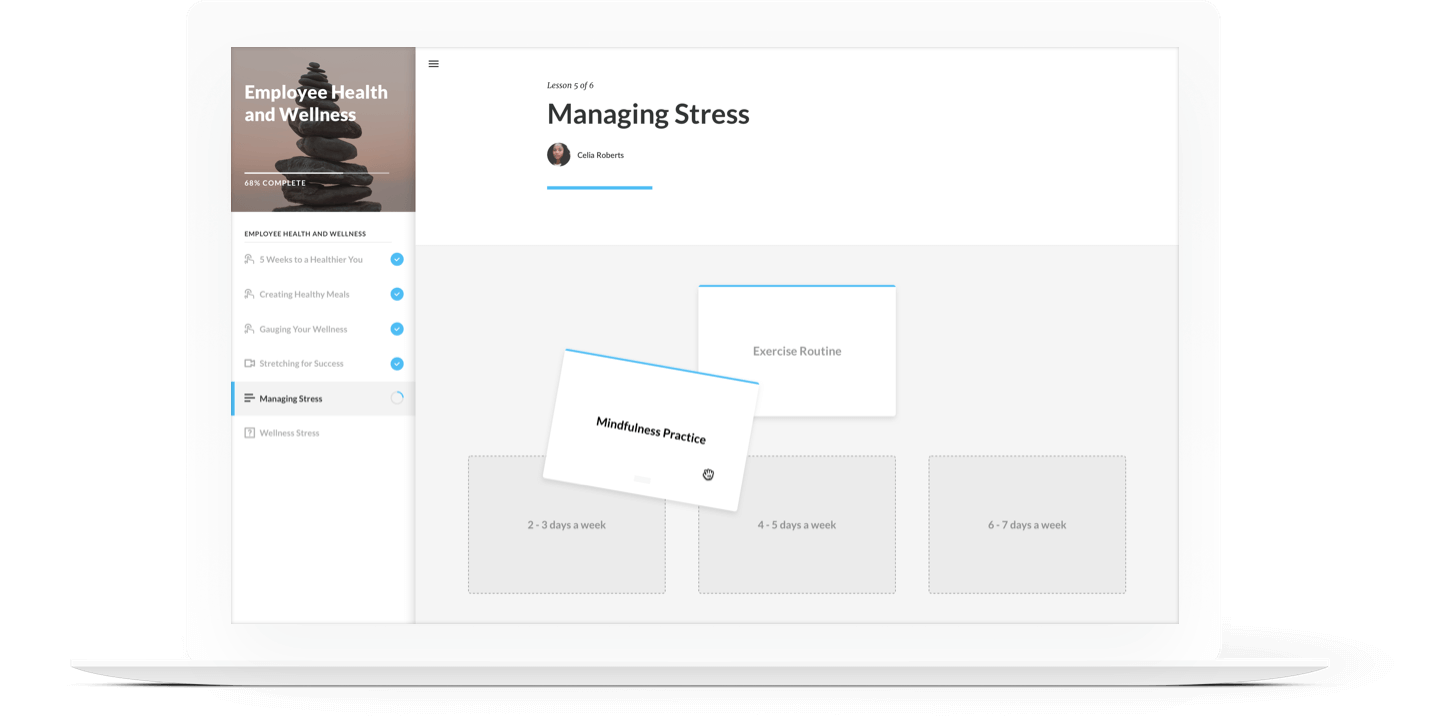This screenshot has height=716, width=1434.
Task: Click the 4 - 5 days a week drop zone
Action: coord(797,525)
